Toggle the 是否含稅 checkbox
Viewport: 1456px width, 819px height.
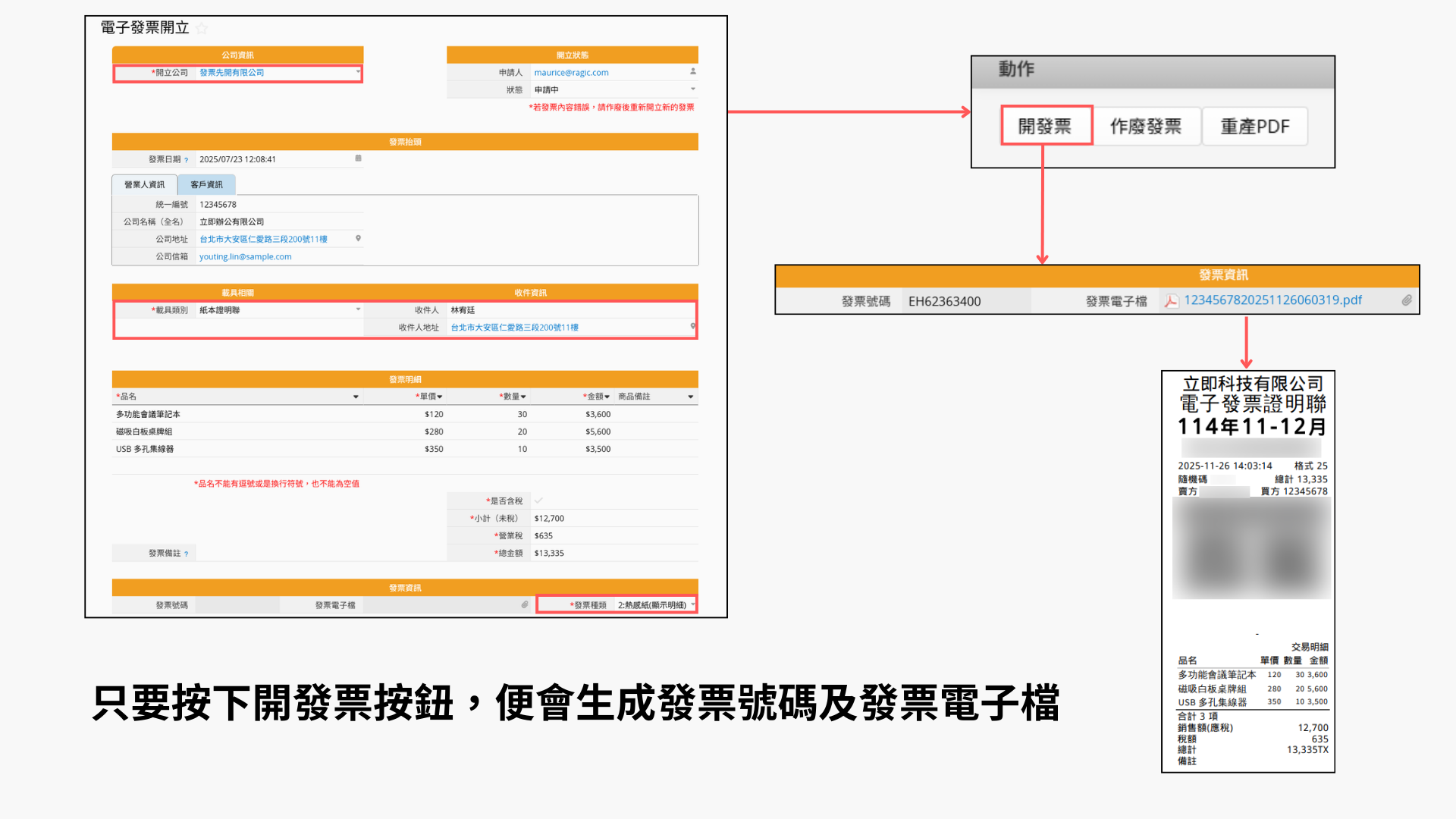[538, 500]
